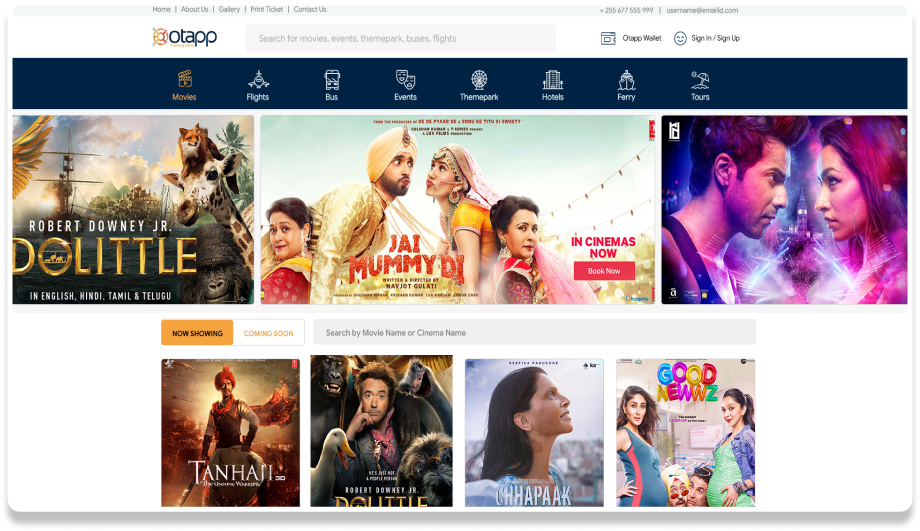
Task: Click Book Now on Jai Mummy Di banner
Action: [x=604, y=271]
